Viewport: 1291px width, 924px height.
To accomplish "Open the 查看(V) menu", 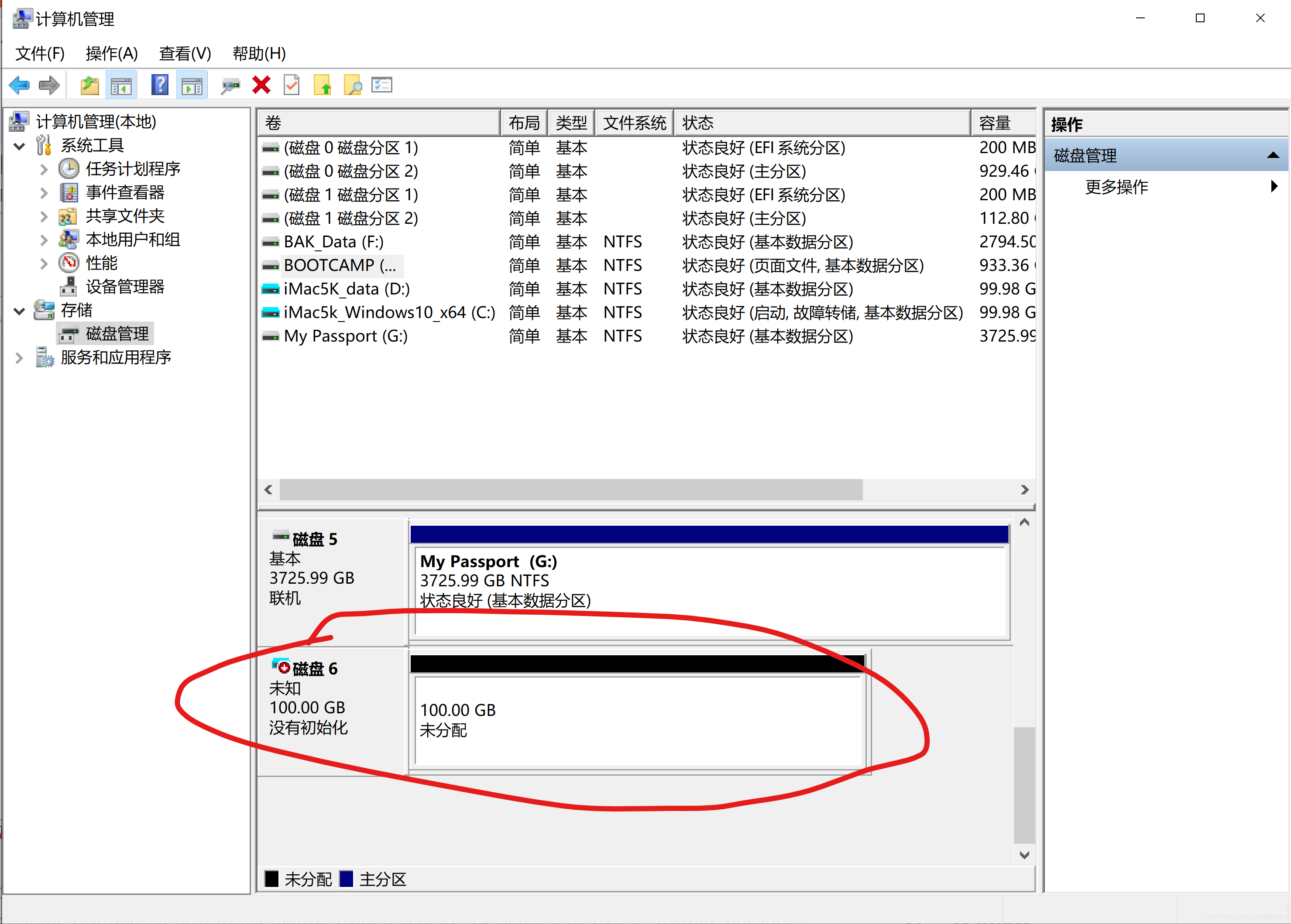I will pyautogui.click(x=185, y=54).
